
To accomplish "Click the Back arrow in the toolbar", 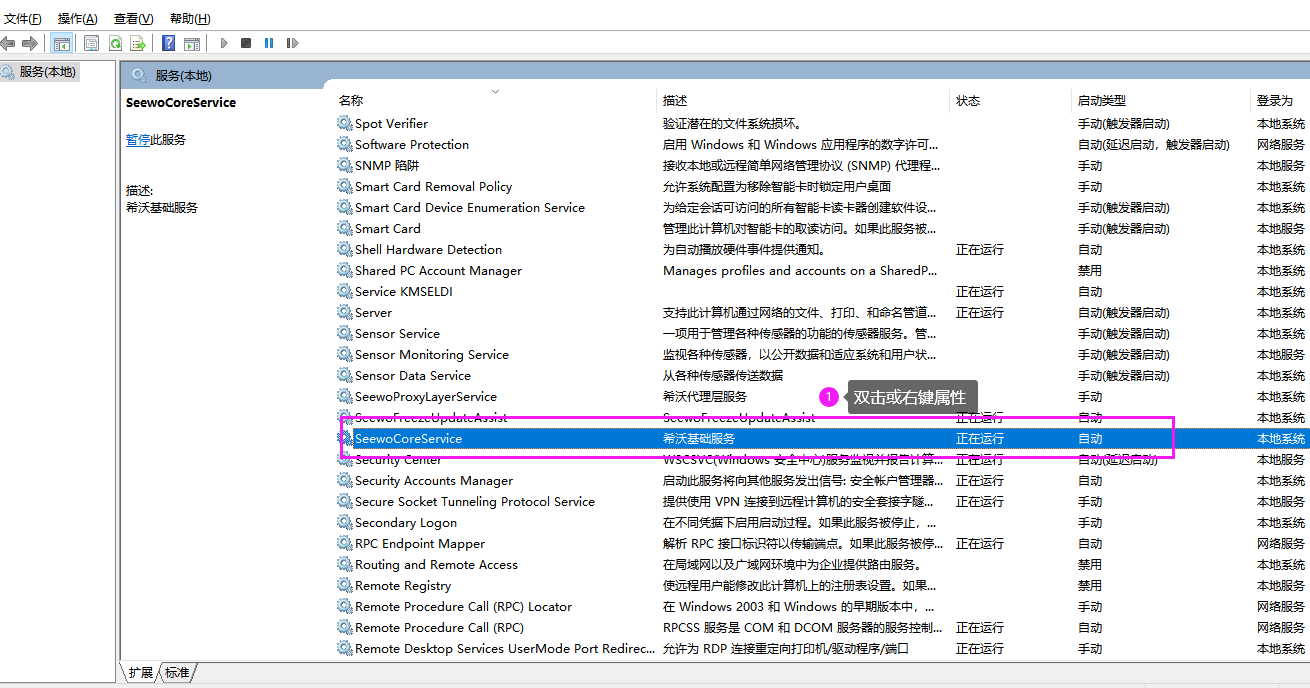I will point(9,43).
